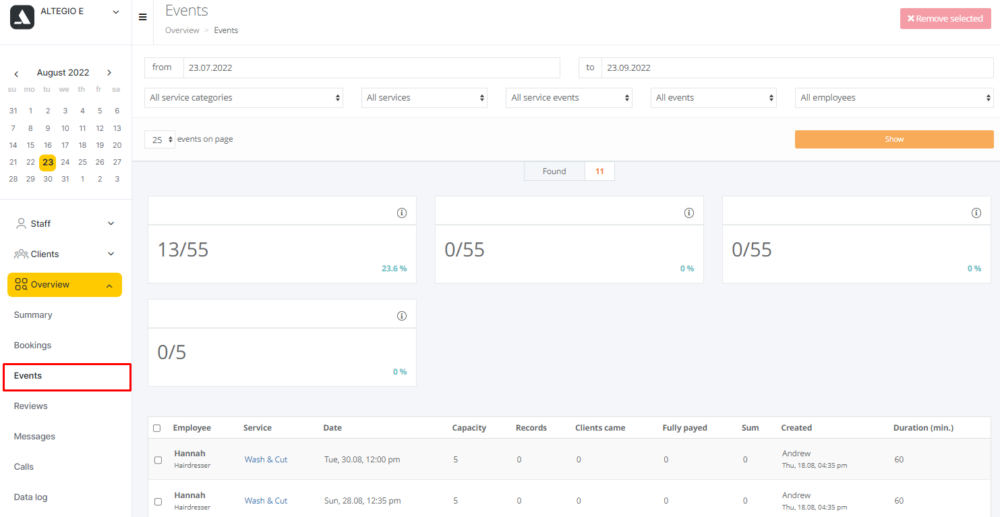Click the Duration (min.) column header
The width and height of the screenshot is (1000, 517).
[x=923, y=428]
